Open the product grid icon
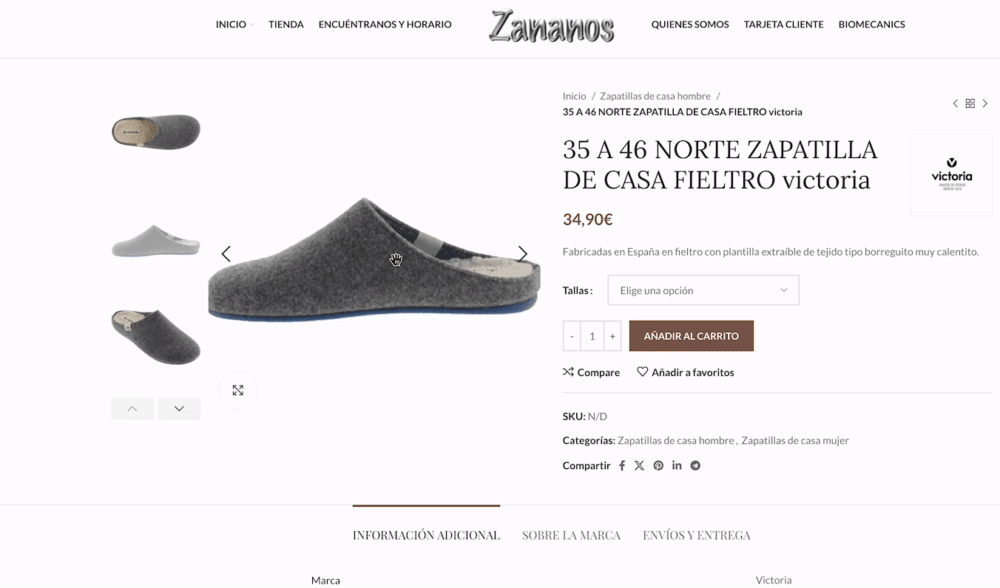 point(970,103)
